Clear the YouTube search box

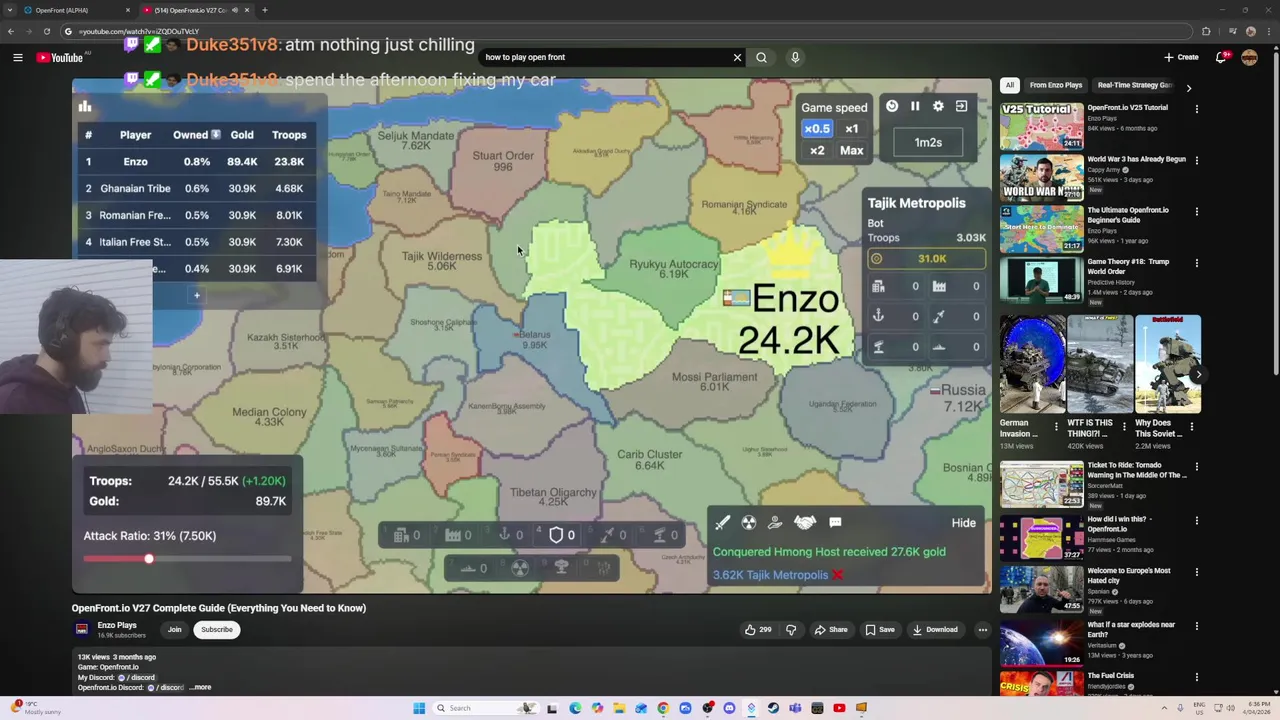tap(737, 58)
